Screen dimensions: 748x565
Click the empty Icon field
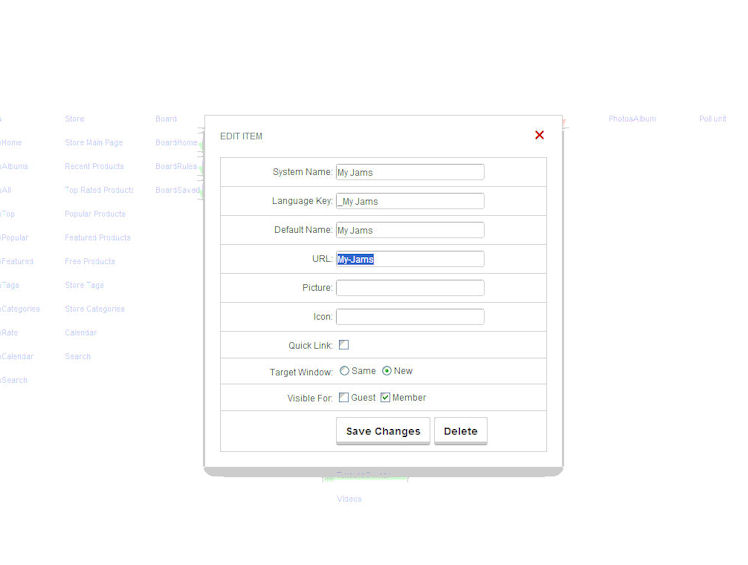click(410, 317)
